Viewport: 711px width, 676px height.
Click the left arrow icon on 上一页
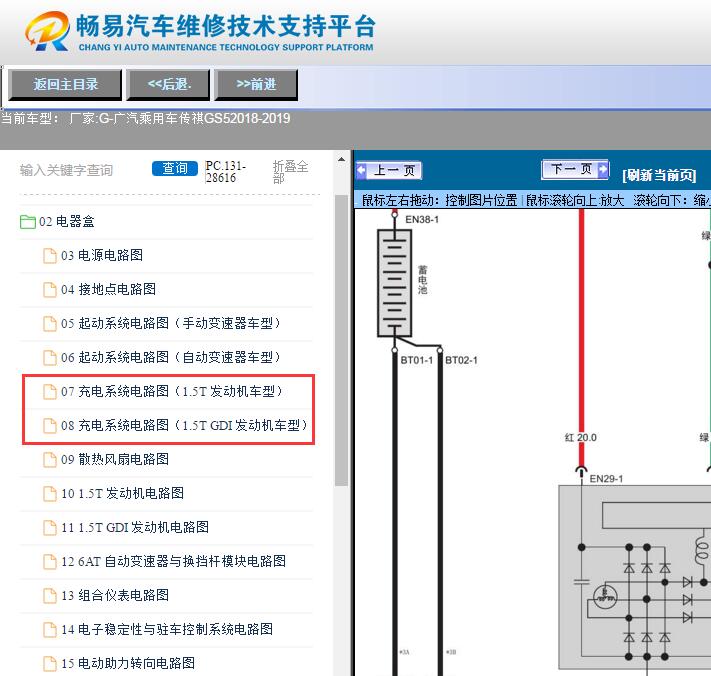coord(361,170)
